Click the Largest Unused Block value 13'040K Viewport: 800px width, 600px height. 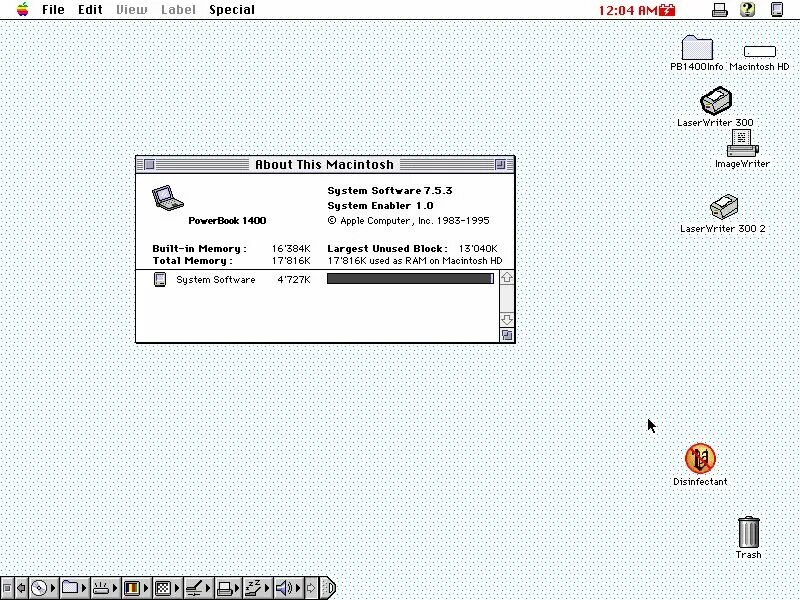(478, 248)
